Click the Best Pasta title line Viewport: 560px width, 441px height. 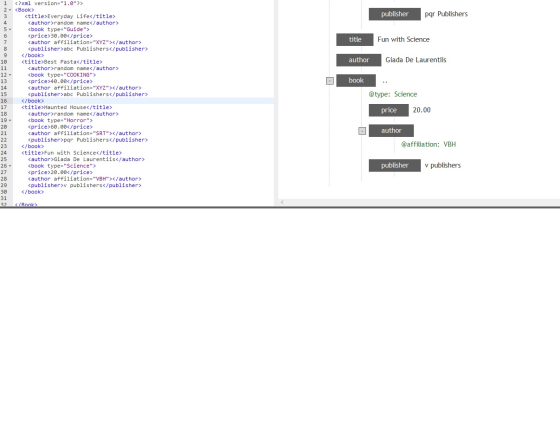click(x=62, y=62)
